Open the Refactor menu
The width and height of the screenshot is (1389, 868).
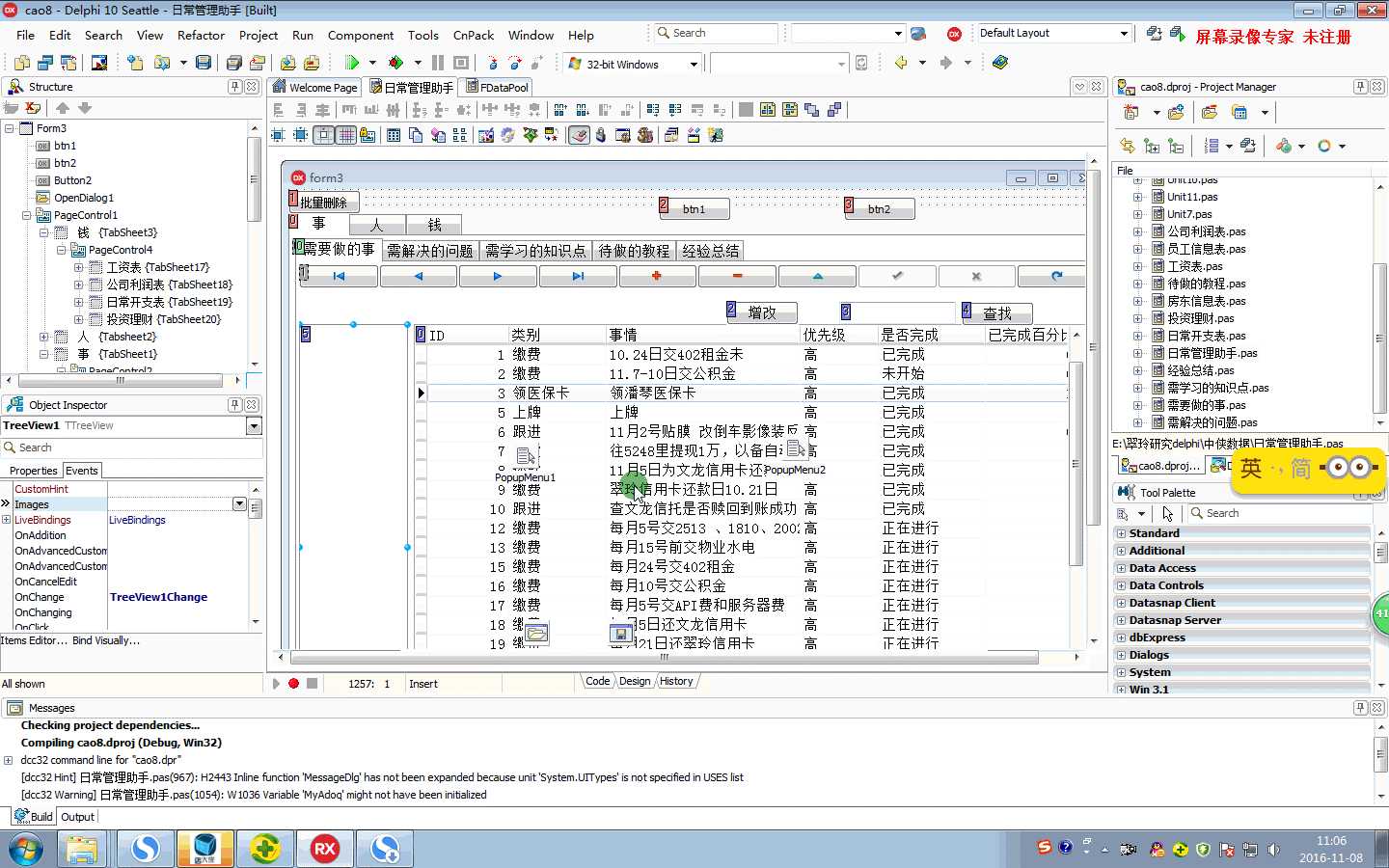tap(201, 35)
